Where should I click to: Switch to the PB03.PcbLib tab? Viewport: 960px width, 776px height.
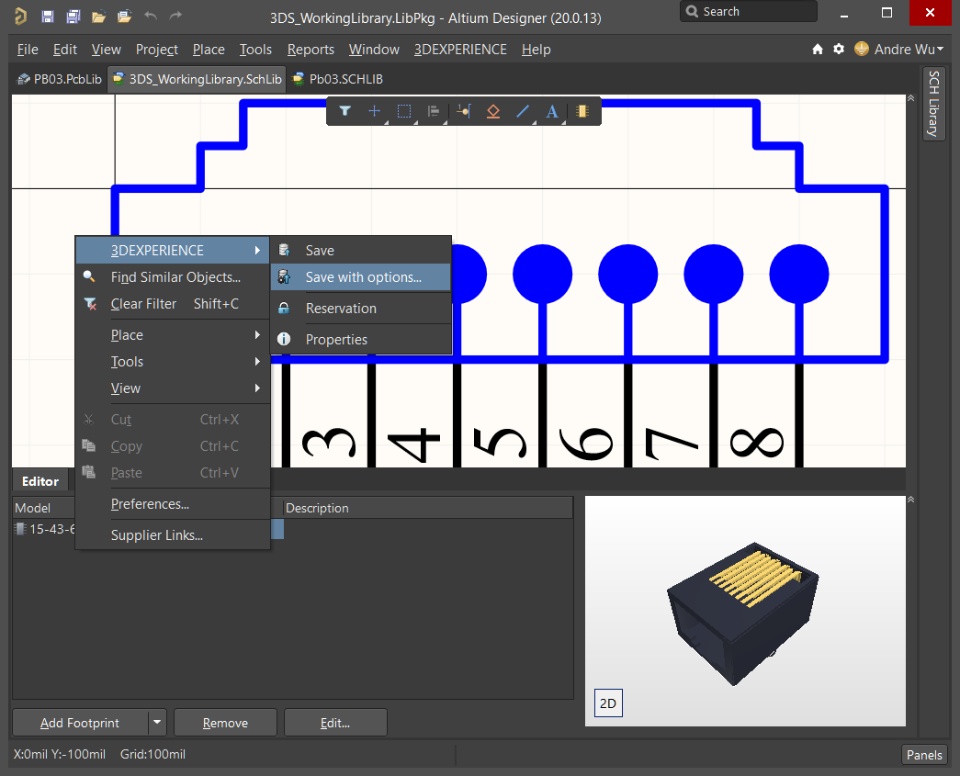point(59,79)
